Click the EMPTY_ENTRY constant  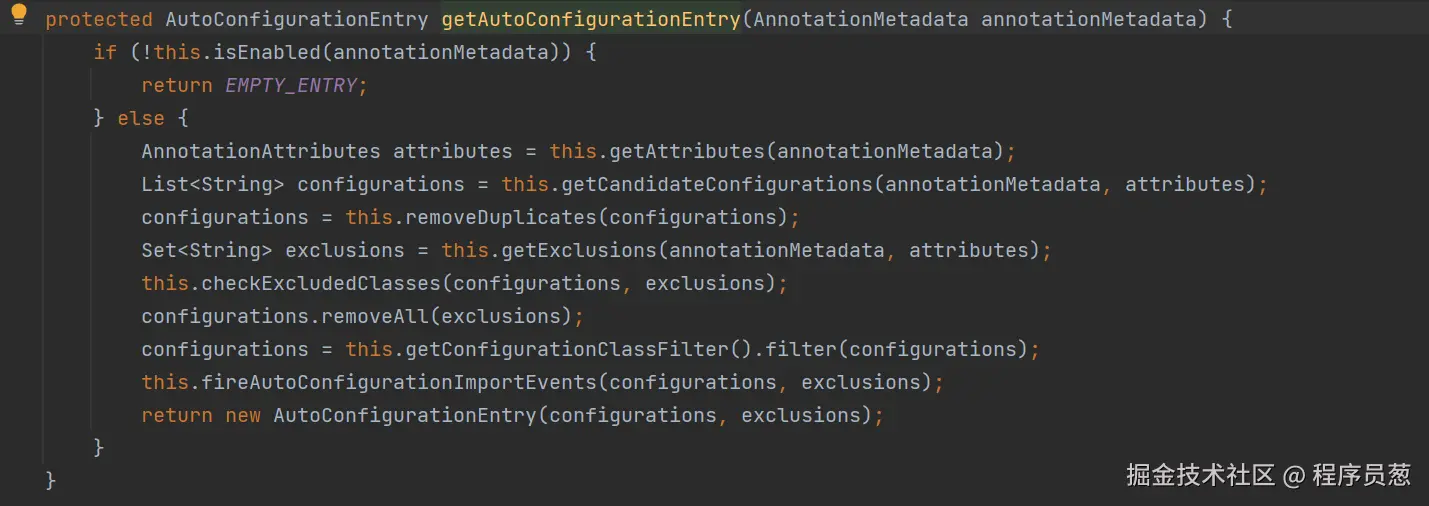tap(291, 85)
